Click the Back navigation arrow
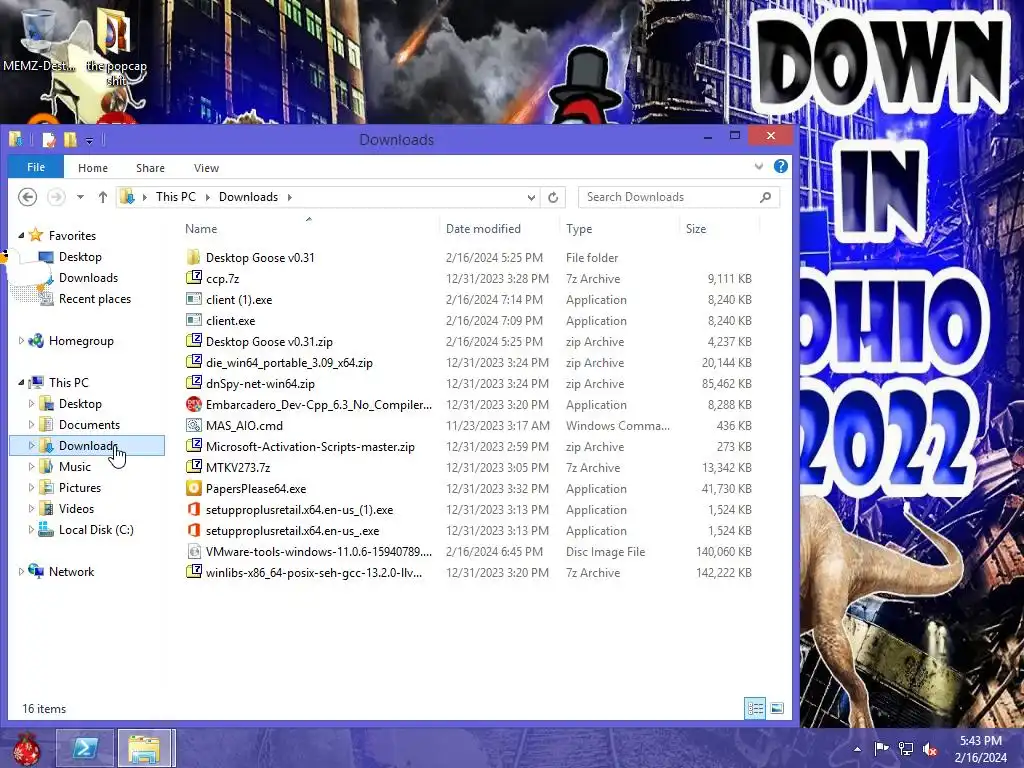The image size is (1024, 768). [x=27, y=197]
